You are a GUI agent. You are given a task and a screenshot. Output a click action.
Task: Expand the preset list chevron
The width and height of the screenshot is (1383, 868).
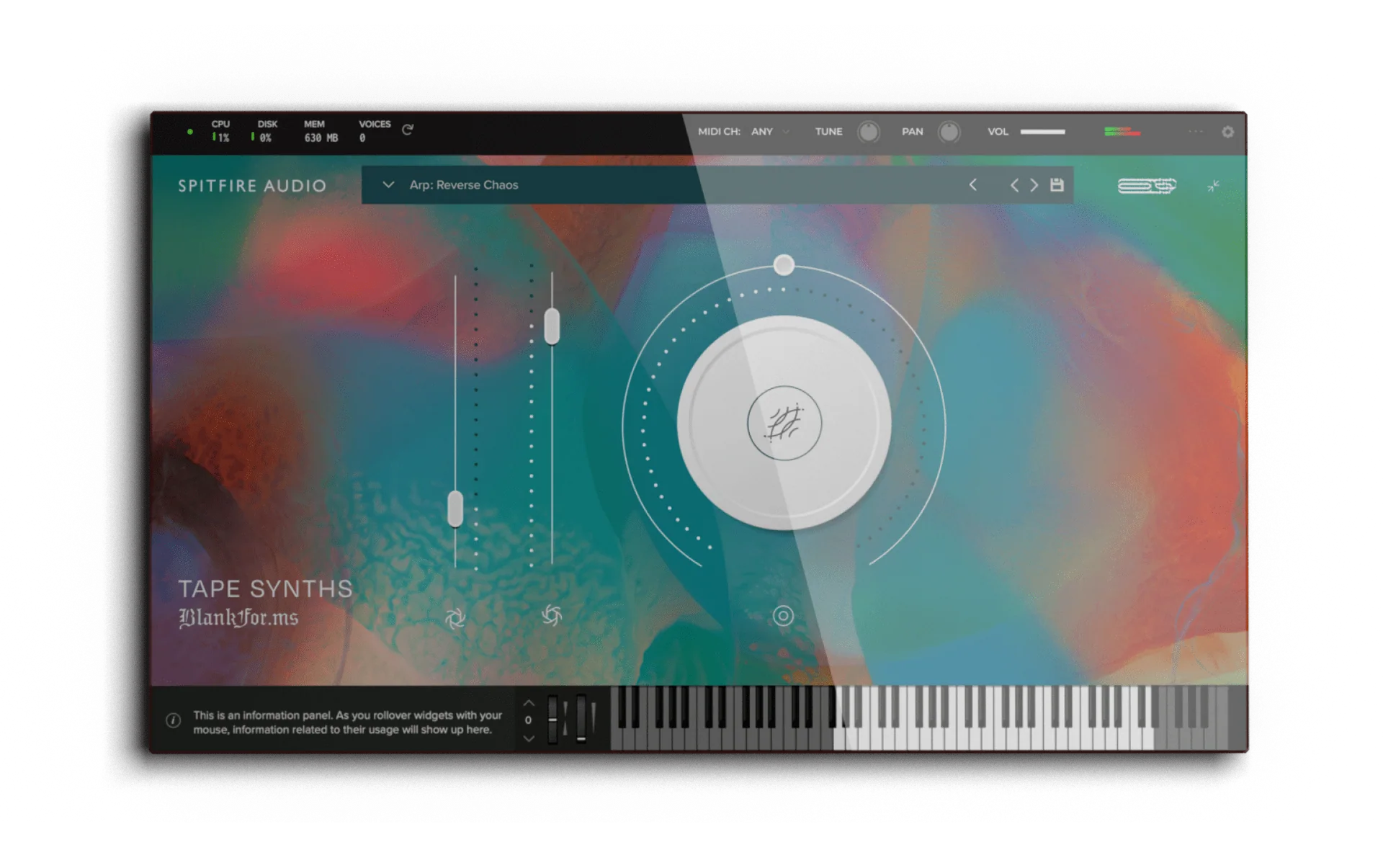(x=388, y=185)
